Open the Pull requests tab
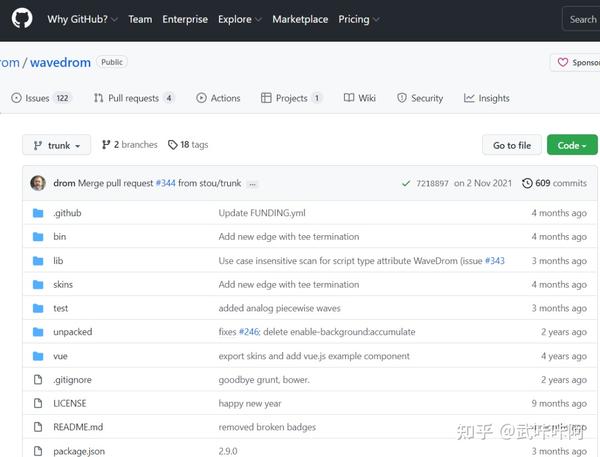600x457 pixels. click(134, 98)
